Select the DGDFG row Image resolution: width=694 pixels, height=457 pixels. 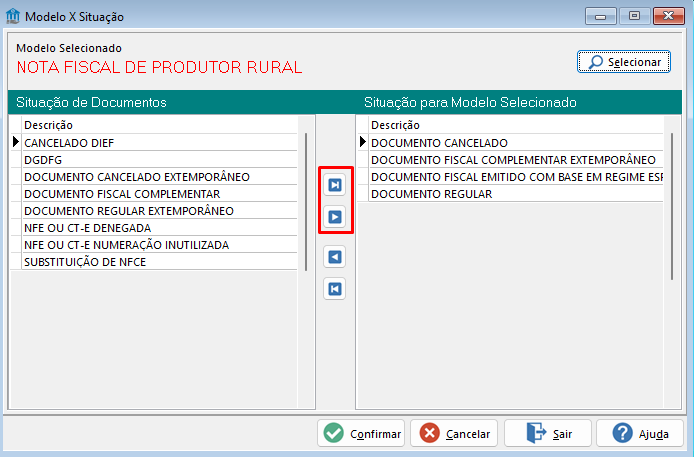pos(160,160)
